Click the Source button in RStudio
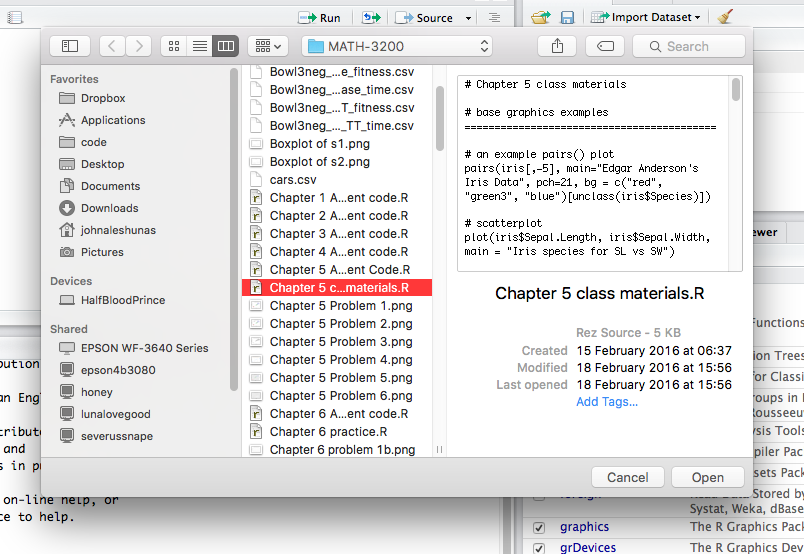The height and width of the screenshot is (554, 804). click(424, 18)
